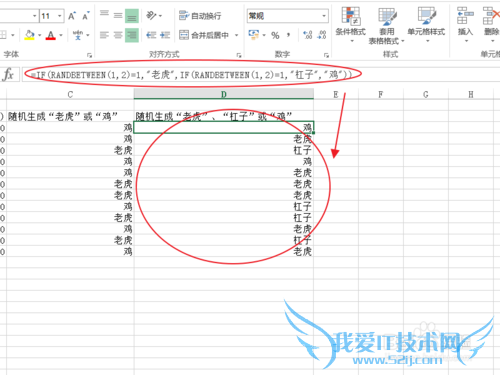The width and height of the screenshot is (500, 375).
Task: Expand the 合并后居中 options arrow
Action: pos(236,35)
